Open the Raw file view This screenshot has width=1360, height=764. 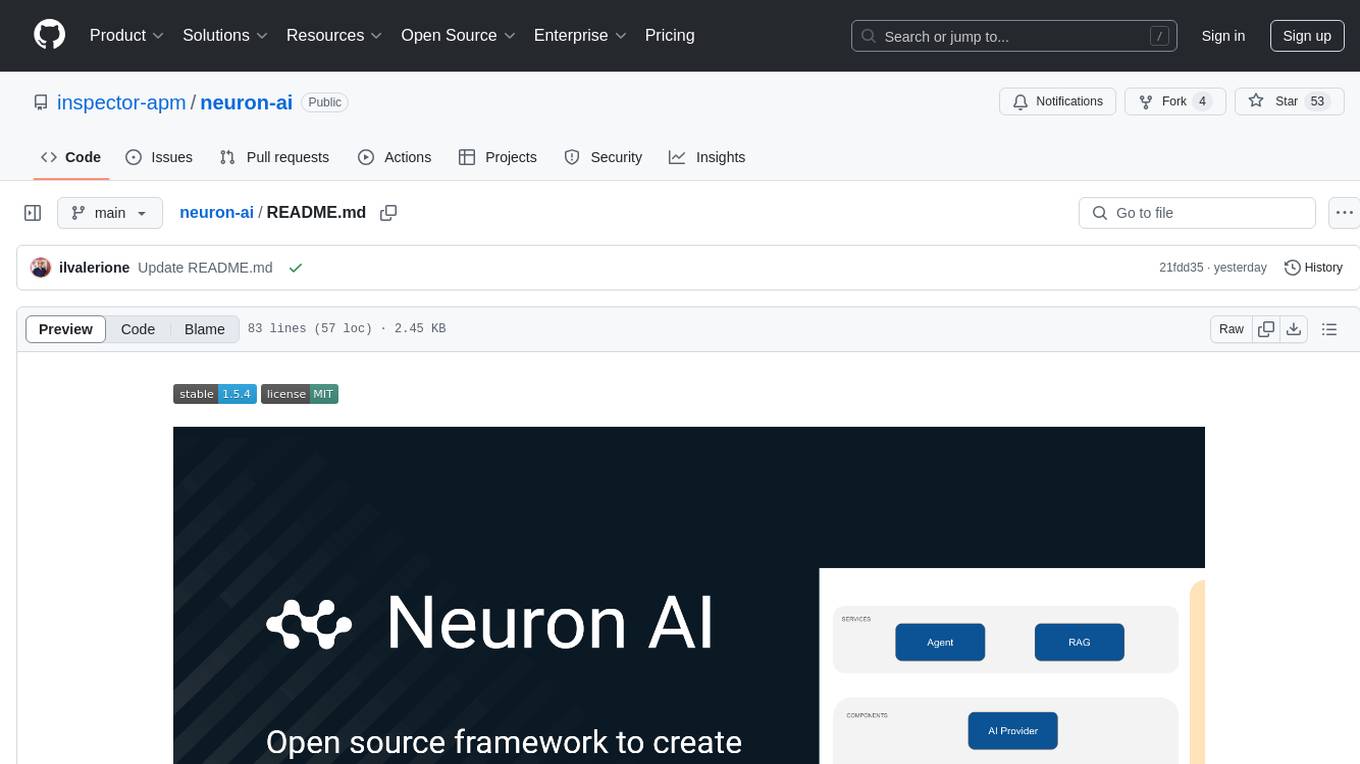[x=1231, y=329]
